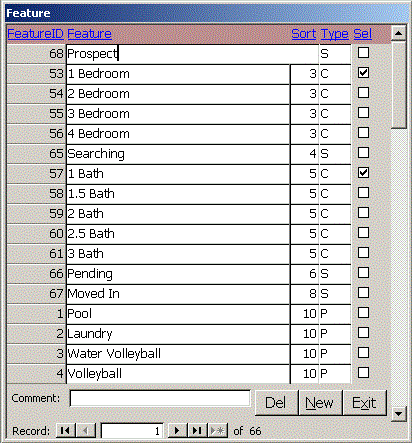Screen dimensions: 412x443
Task: Click the vertical scrollbar thumb
Action: point(398,85)
